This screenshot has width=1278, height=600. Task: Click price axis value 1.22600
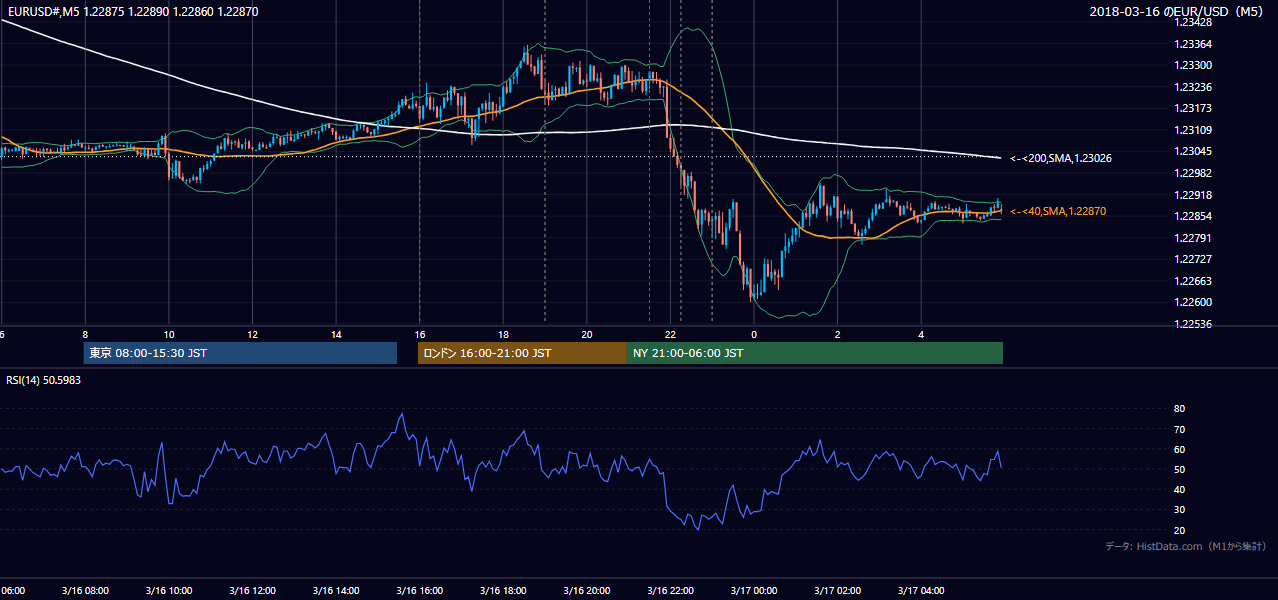[x=1194, y=302]
